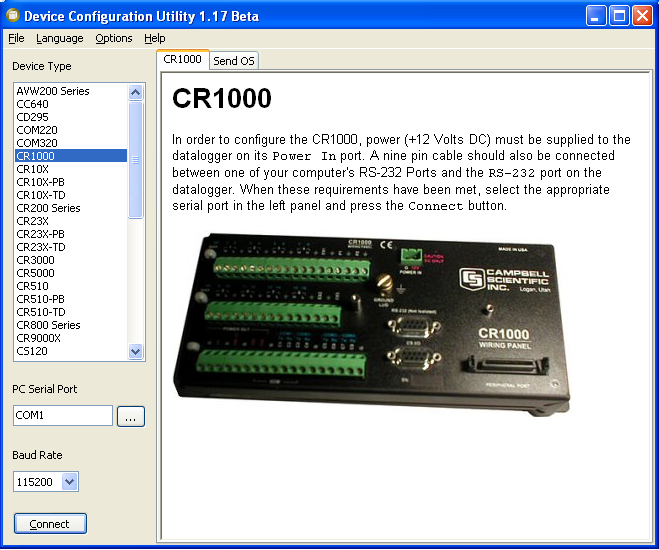
Task: Minimize the Device Configuration Utility window
Action: click(x=597, y=16)
